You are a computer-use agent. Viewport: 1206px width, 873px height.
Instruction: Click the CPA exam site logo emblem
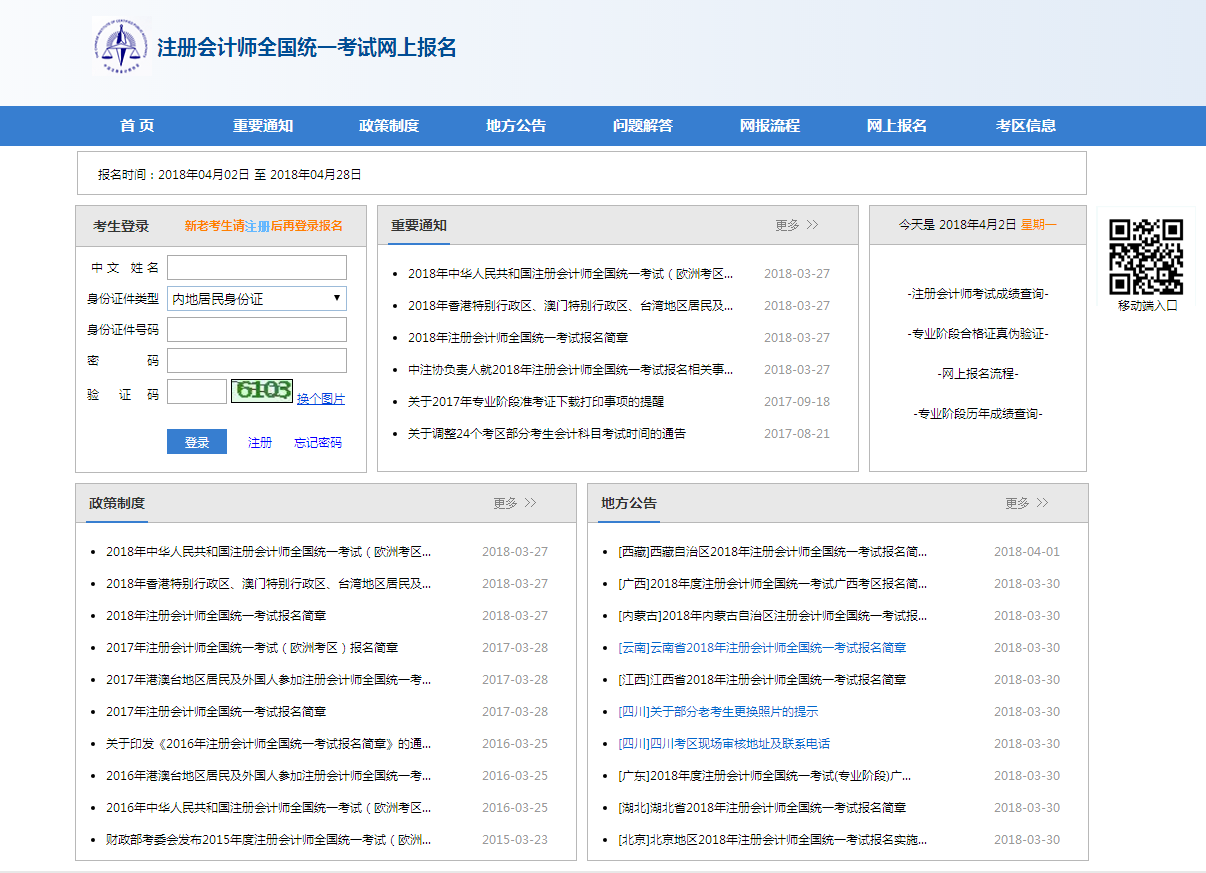point(122,47)
